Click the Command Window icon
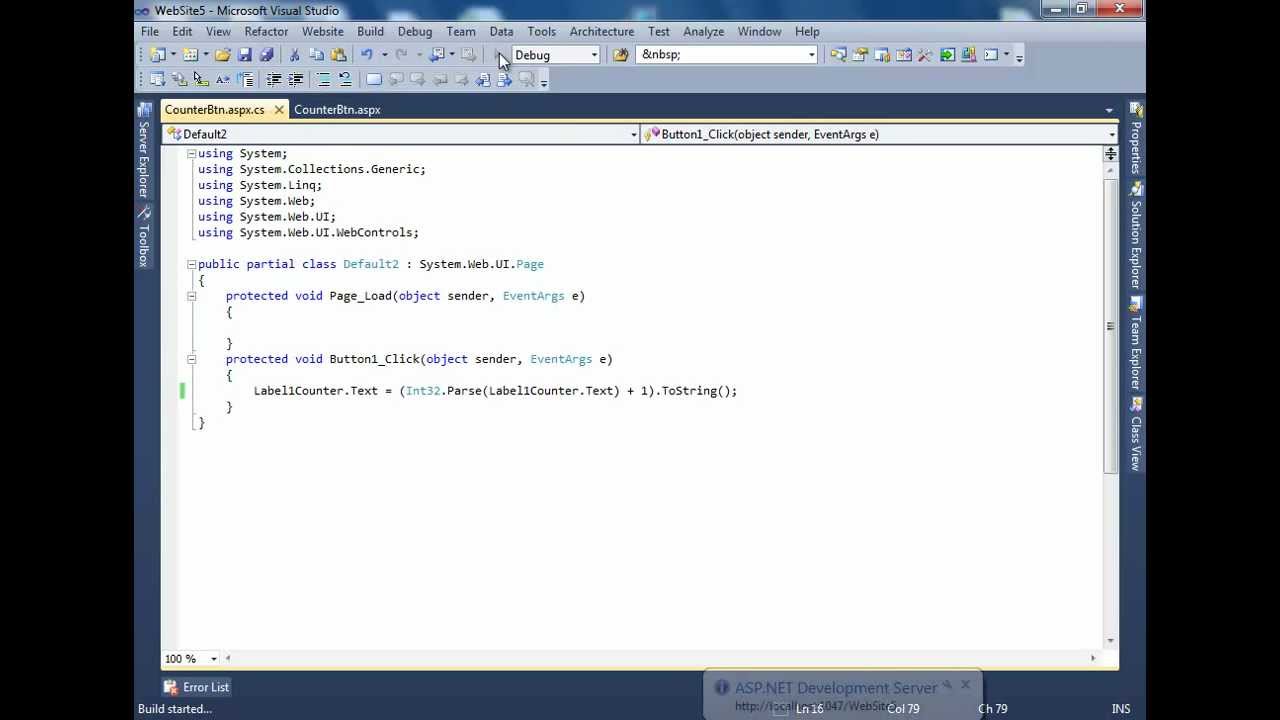 [991, 55]
